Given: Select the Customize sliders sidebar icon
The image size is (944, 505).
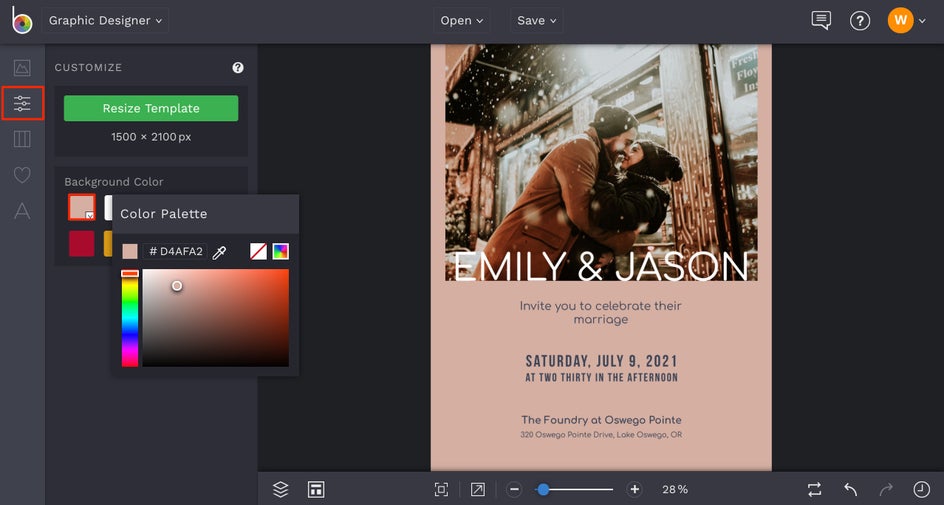Looking at the screenshot, I should tap(22, 103).
